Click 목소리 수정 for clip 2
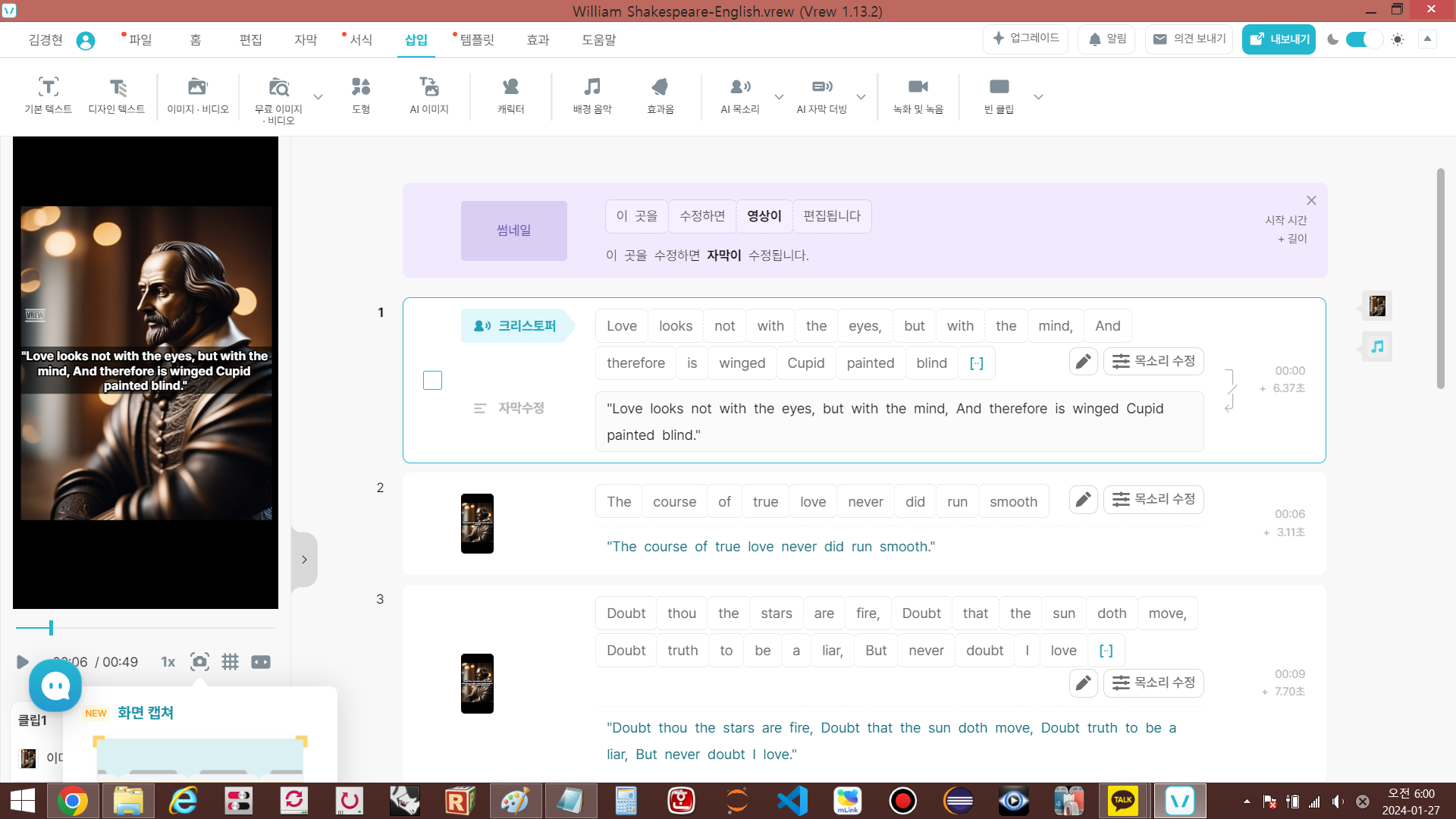 coord(1153,500)
